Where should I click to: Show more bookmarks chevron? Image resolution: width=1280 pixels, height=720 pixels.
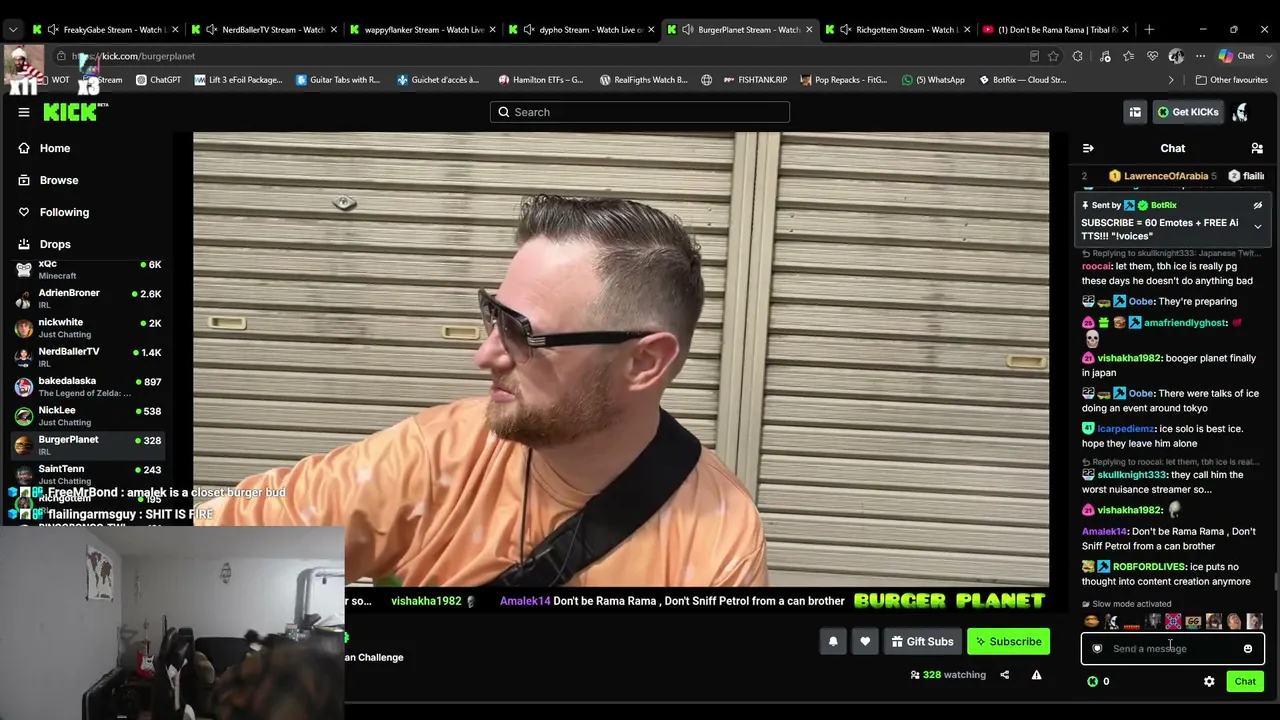pos(1171,80)
